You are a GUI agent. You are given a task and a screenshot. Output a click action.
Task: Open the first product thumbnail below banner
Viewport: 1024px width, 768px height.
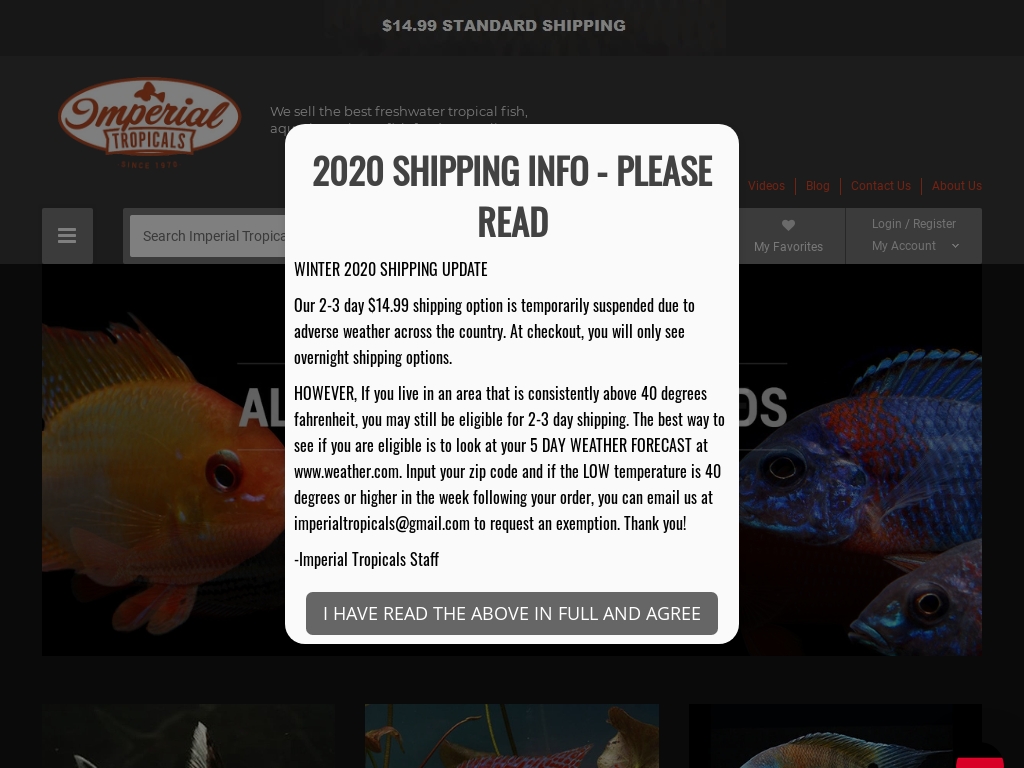189,736
